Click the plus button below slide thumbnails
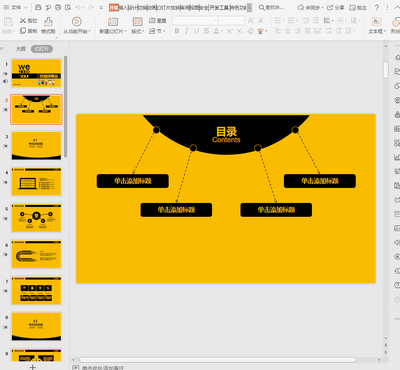 (x=32, y=367)
